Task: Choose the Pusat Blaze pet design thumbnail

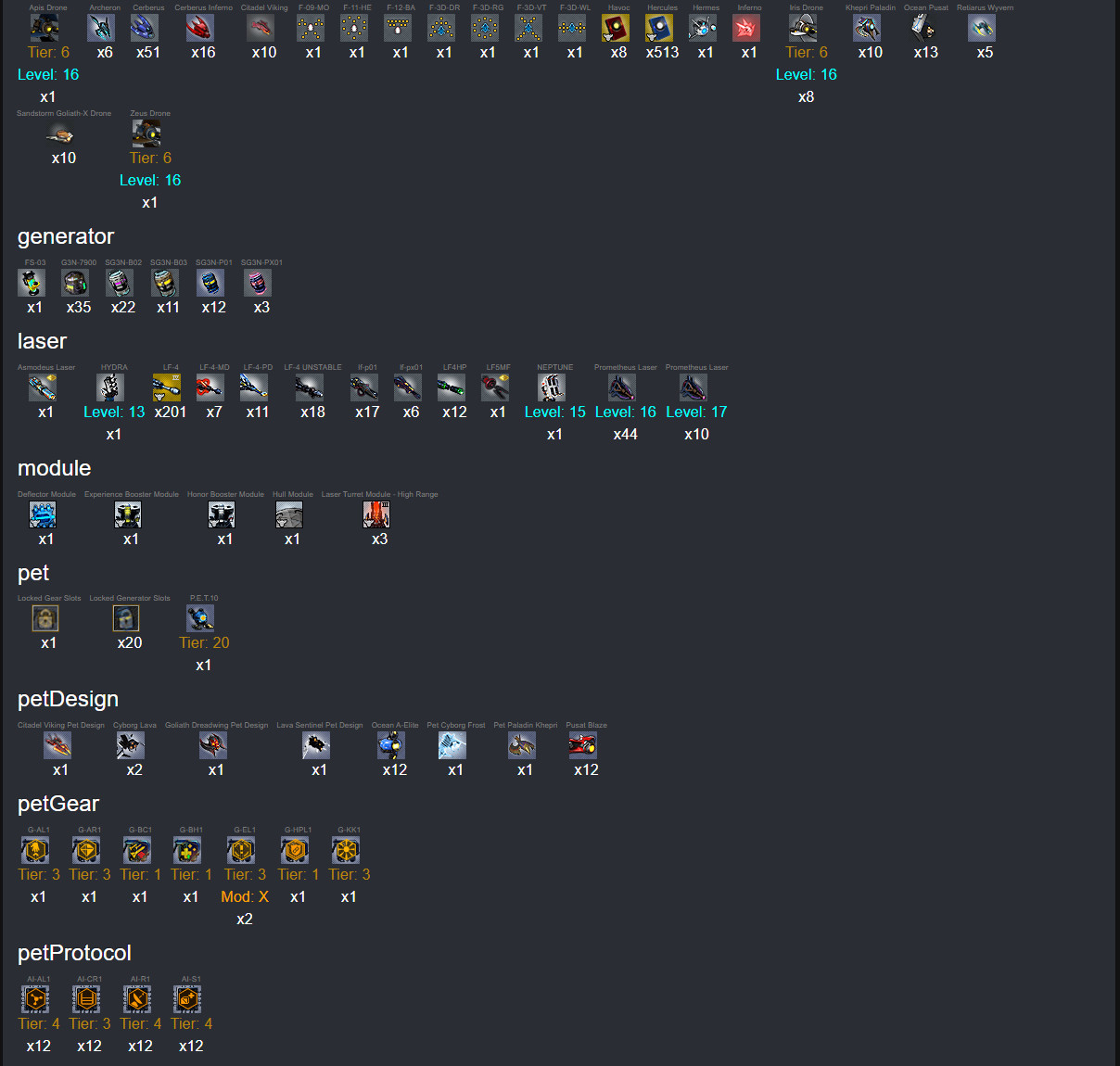Action: point(583,745)
